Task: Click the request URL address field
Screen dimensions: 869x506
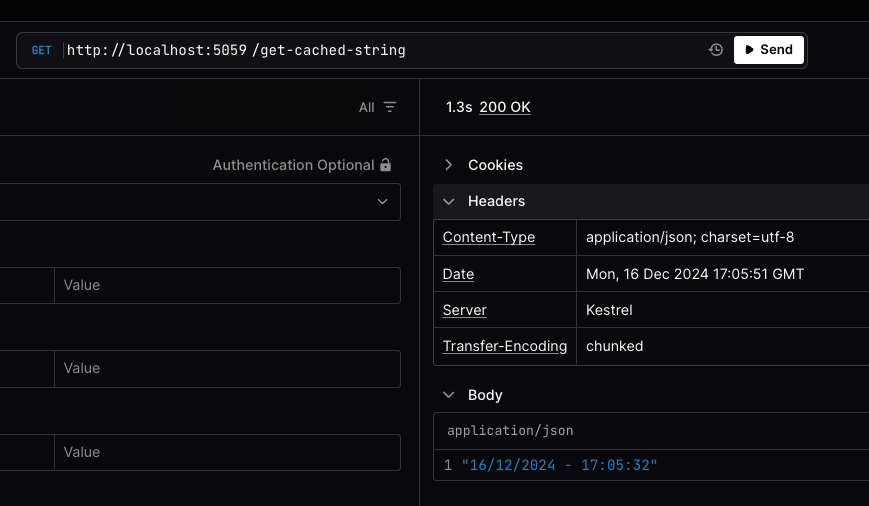Action: coord(380,50)
